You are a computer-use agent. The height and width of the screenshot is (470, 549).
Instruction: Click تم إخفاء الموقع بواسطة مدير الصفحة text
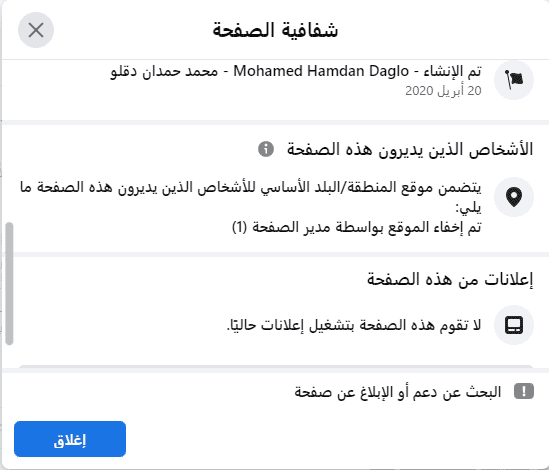[x=357, y=228]
